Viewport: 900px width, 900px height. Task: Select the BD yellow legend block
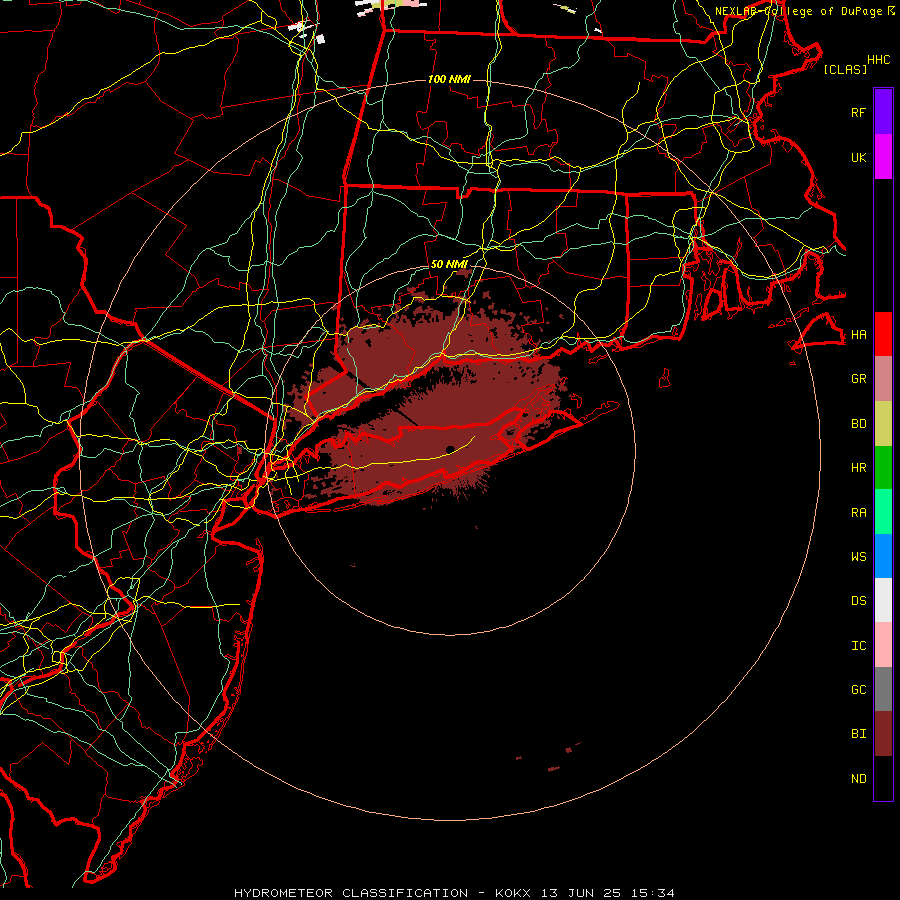point(883,424)
